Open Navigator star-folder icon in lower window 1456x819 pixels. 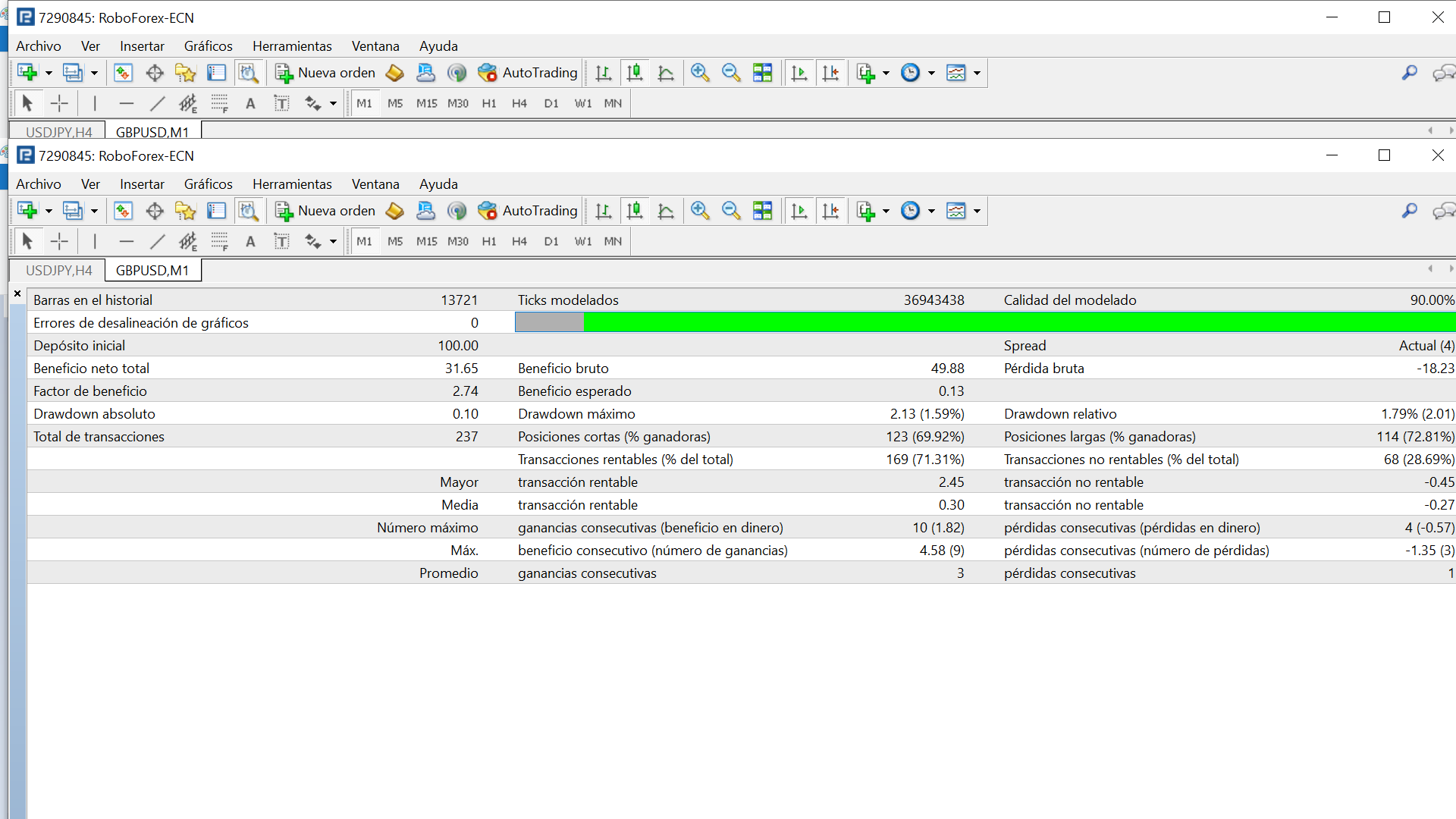pos(185,211)
